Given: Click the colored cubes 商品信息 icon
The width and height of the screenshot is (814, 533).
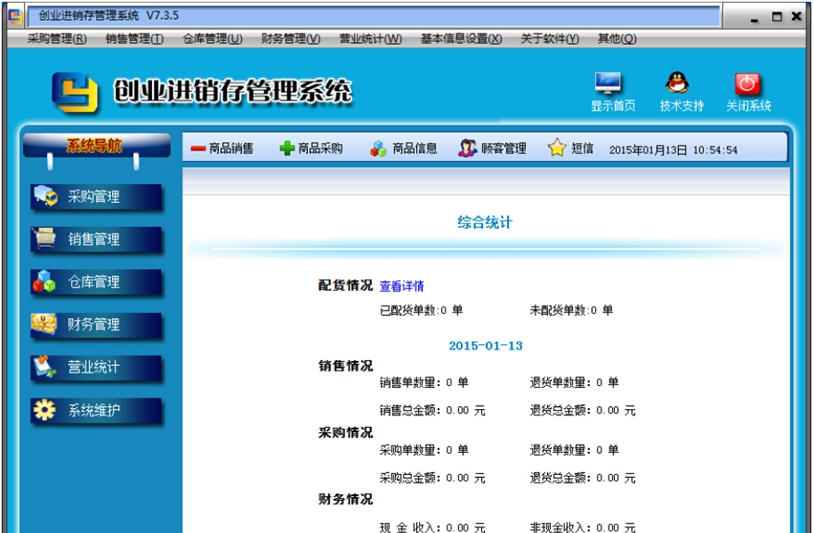Looking at the screenshot, I should pos(378,148).
